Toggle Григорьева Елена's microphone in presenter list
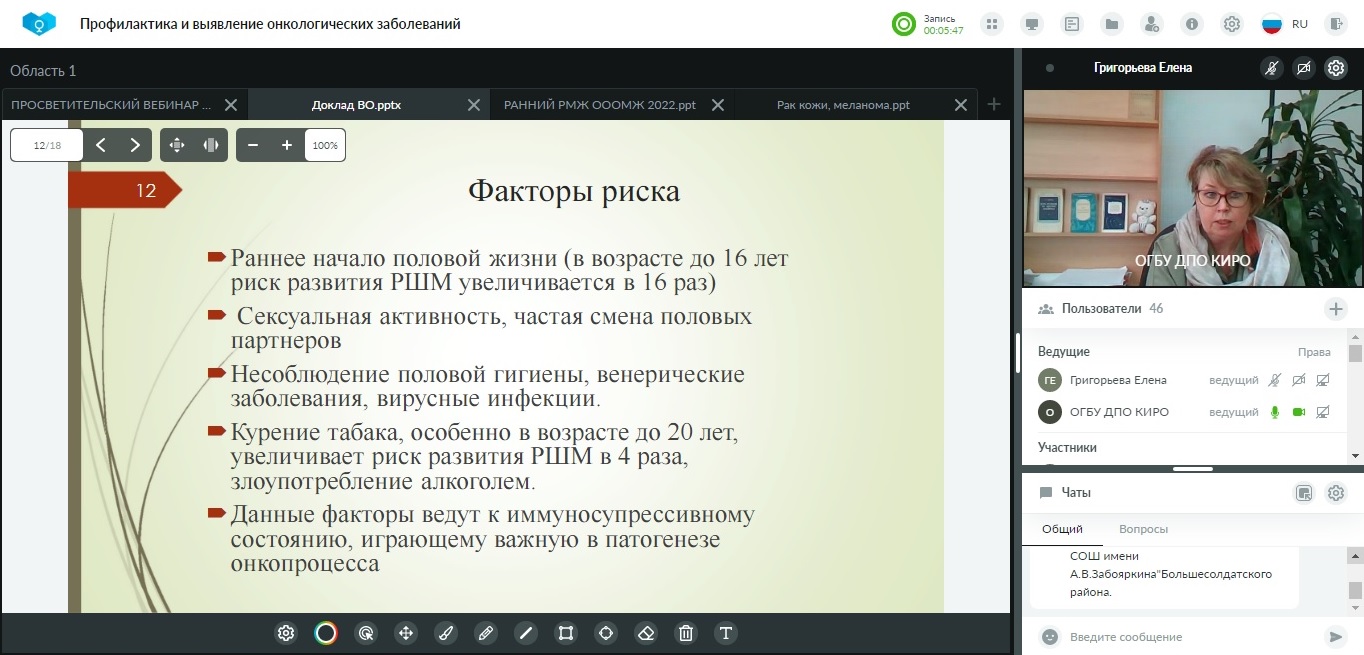This screenshot has width=1364, height=655. pos(1274,380)
